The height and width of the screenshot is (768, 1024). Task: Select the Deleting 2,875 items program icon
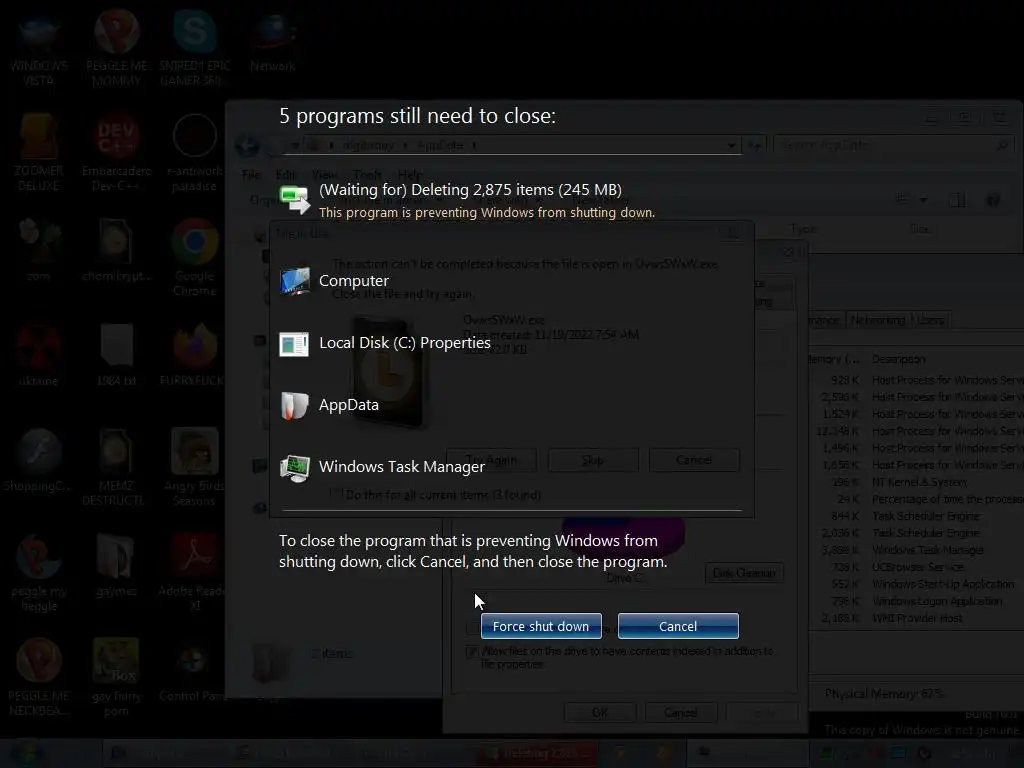pyautogui.click(x=295, y=199)
